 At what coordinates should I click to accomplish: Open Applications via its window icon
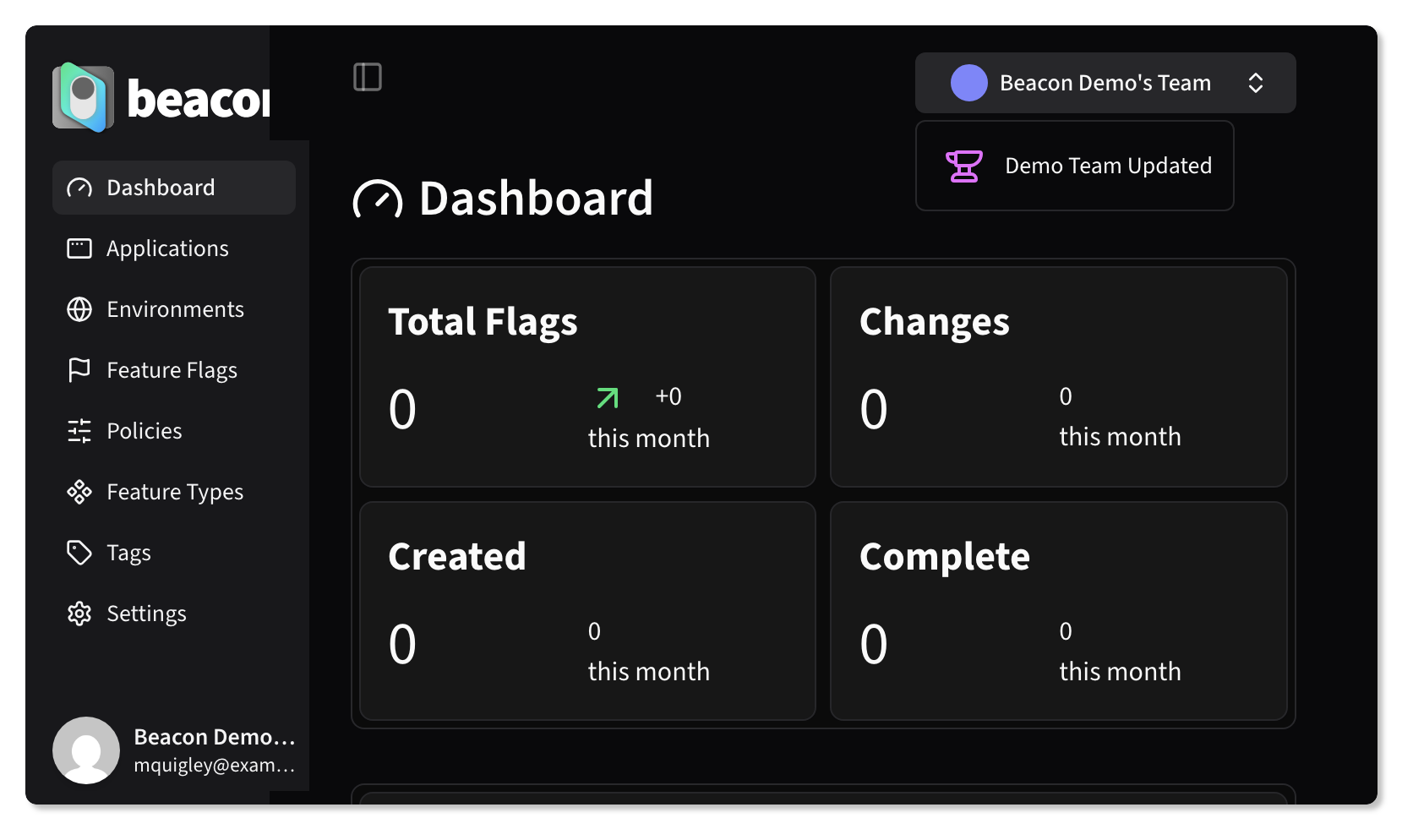(x=79, y=248)
